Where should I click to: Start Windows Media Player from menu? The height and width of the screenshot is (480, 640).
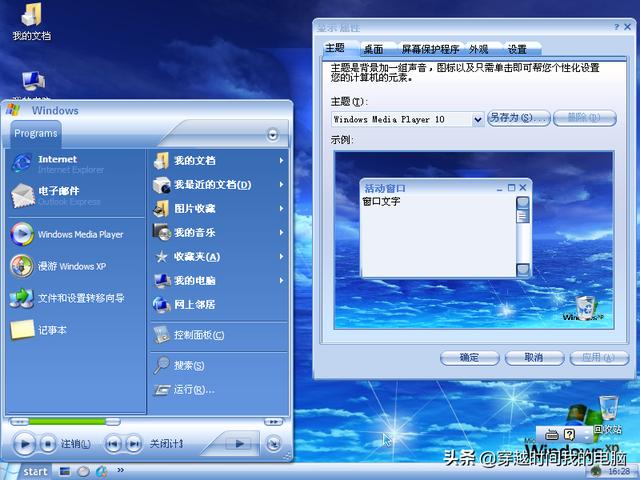tap(76, 234)
